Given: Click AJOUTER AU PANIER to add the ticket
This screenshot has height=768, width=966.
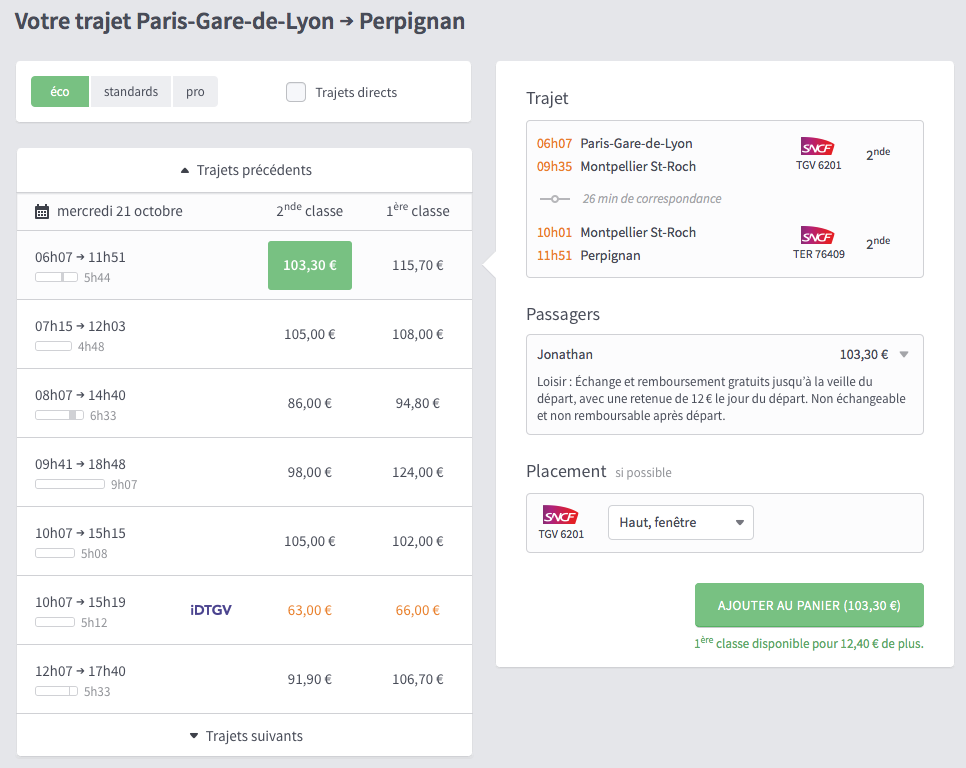Looking at the screenshot, I should click(x=809, y=605).
